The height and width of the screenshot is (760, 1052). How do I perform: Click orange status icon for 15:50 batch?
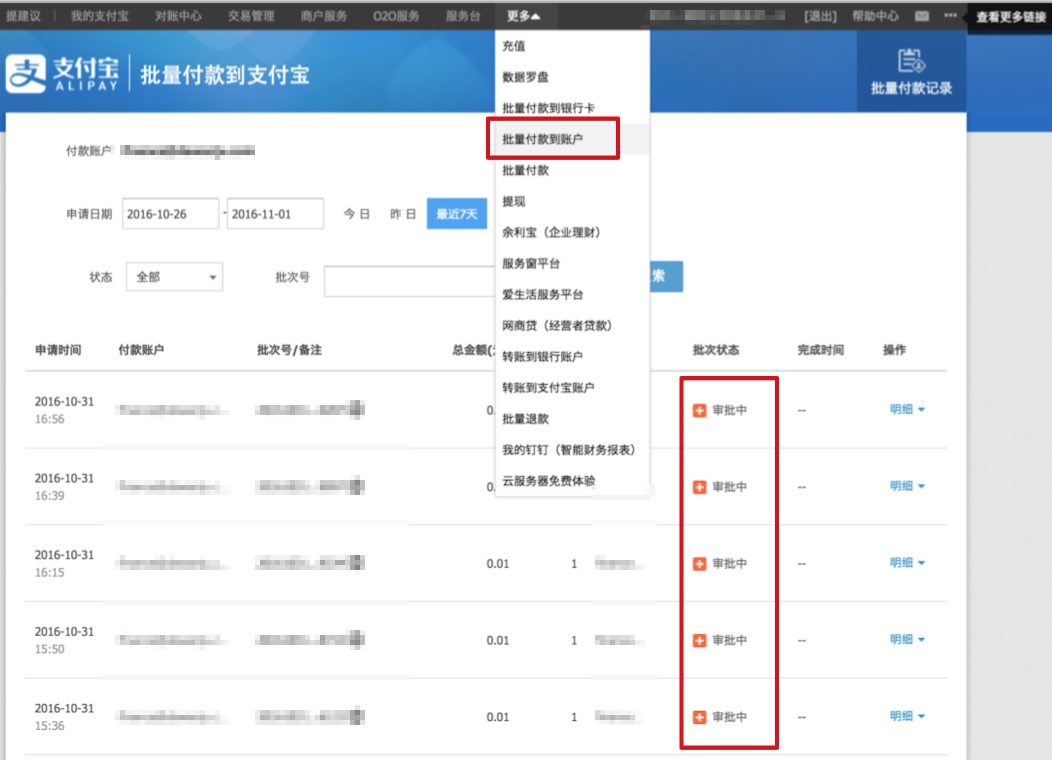[700, 640]
